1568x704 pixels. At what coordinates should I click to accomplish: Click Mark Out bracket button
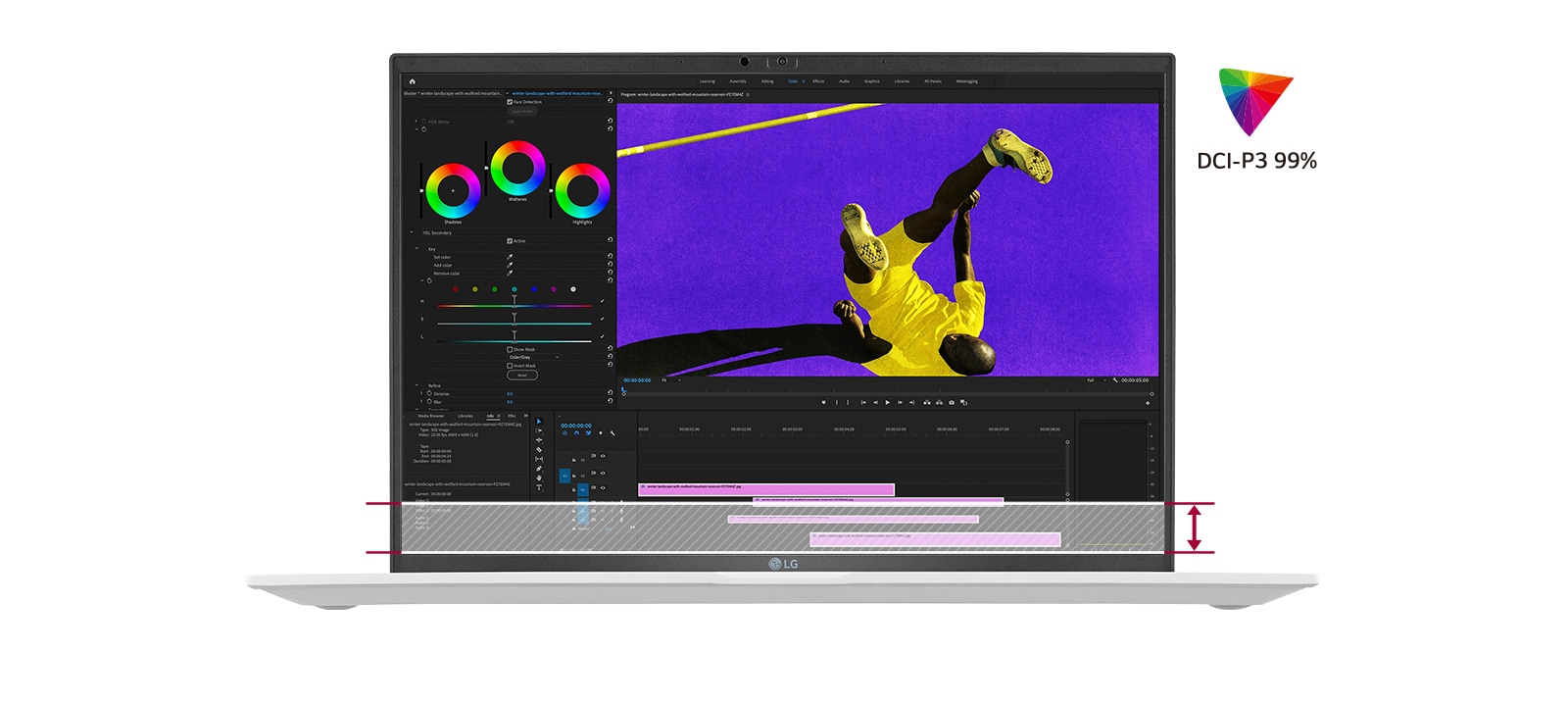pos(848,402)
